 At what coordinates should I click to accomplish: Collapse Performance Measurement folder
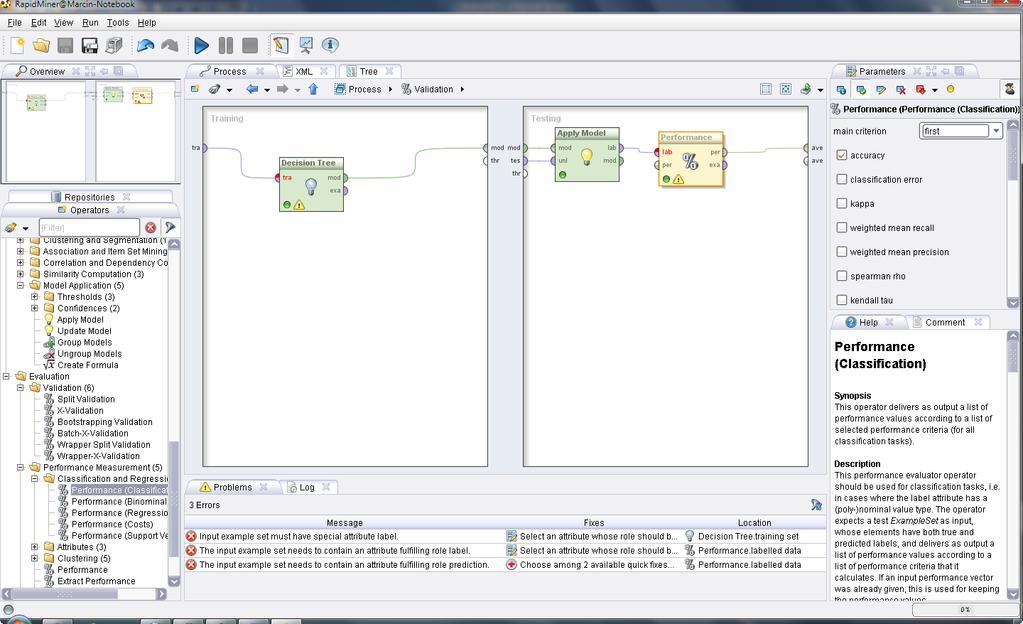click(x=20, y=467)
